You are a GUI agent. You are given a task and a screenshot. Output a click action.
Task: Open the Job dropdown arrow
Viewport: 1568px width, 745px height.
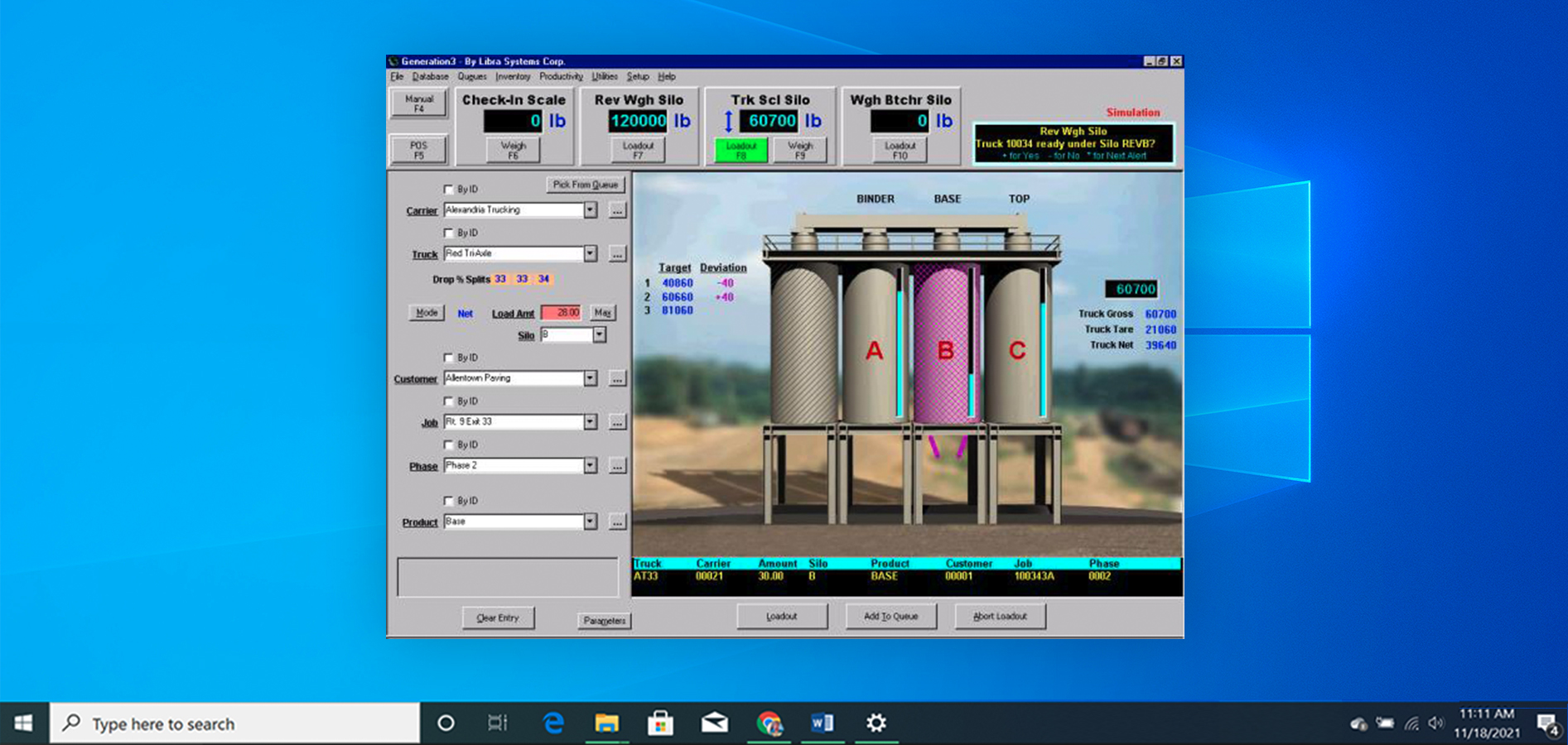pyautogui.click(x=590, y=422)
